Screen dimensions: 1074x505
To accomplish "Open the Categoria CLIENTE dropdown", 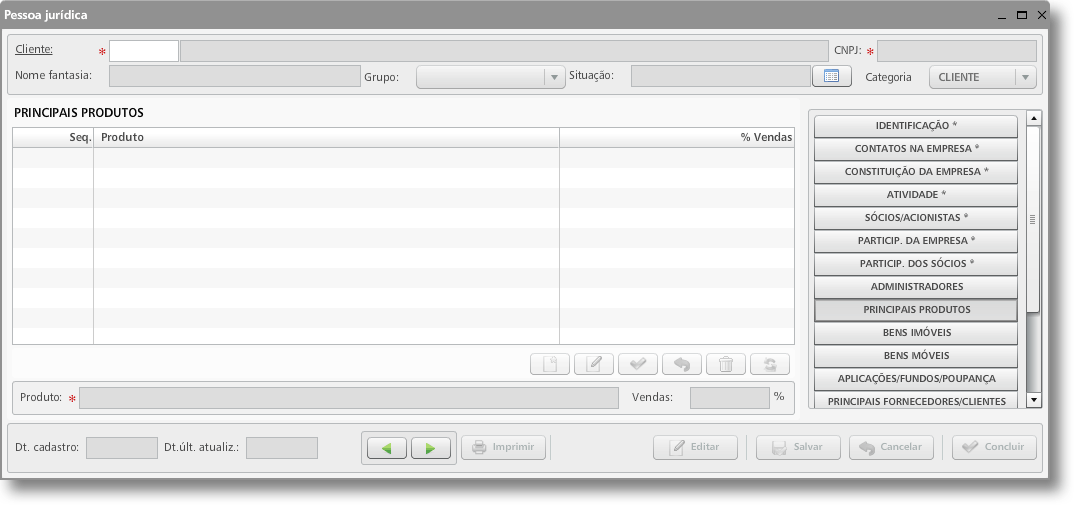I will pos(982,77).
